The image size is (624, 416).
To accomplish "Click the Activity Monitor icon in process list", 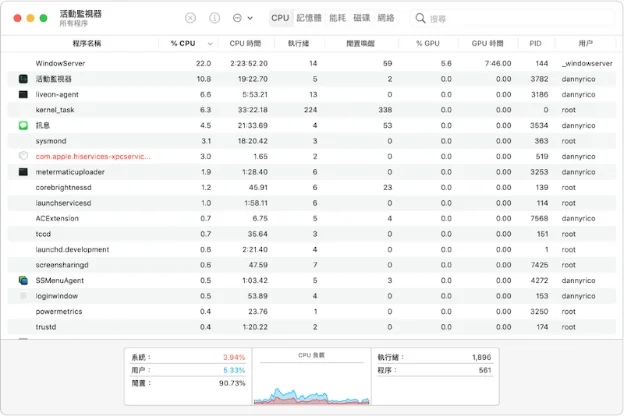I will click(23, 78).
